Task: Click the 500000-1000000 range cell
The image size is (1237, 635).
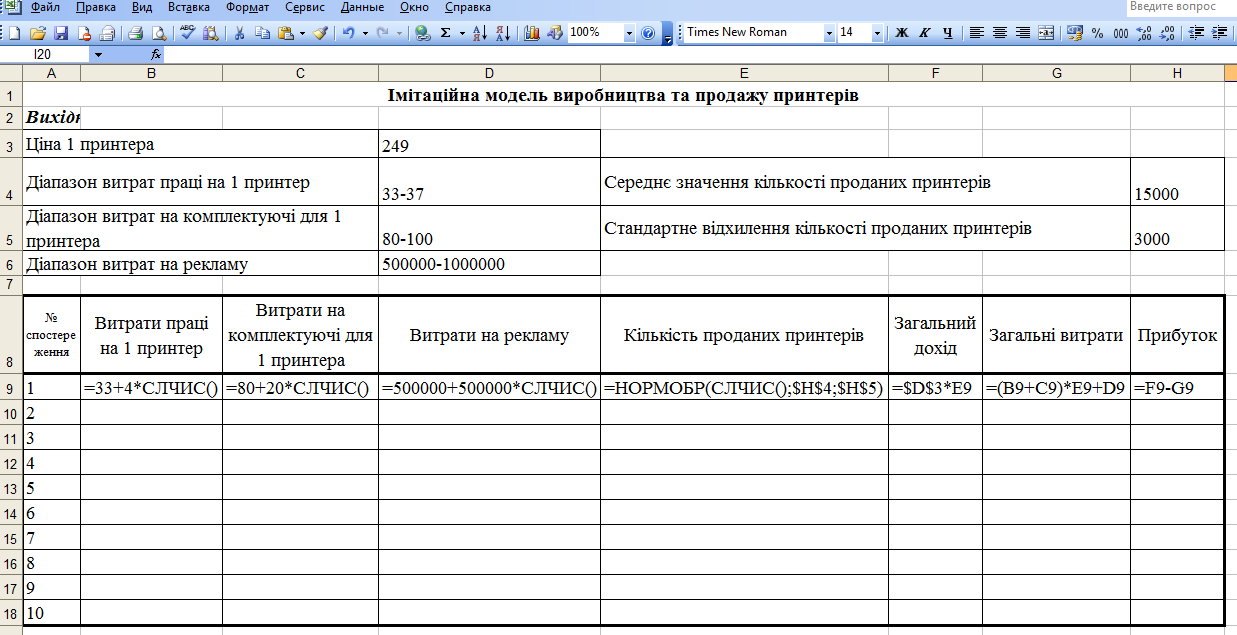Action: (x=489, y=264)
